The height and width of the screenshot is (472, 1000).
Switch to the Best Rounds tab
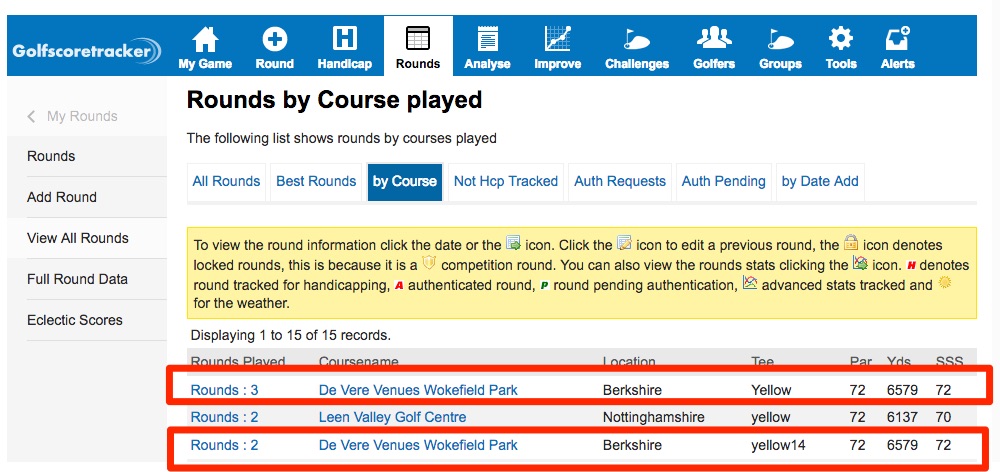[x=316, y=181]
